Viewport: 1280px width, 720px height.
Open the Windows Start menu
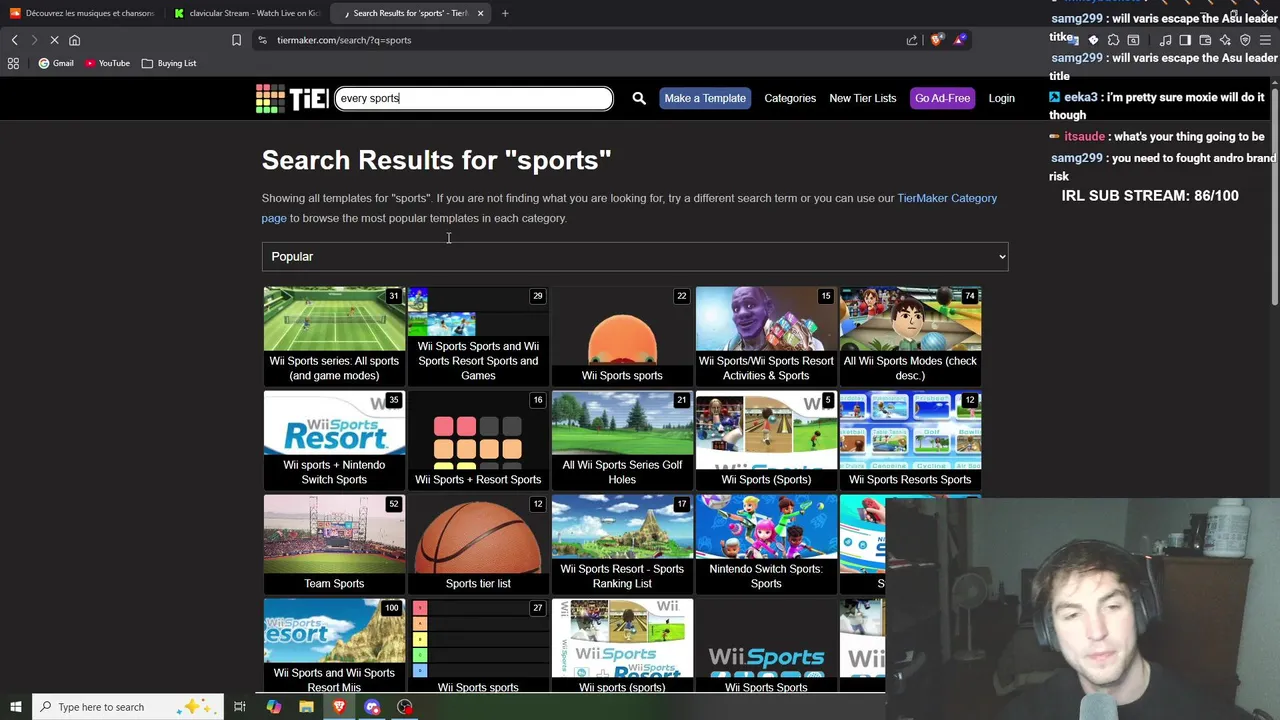(x=15, y=707)
